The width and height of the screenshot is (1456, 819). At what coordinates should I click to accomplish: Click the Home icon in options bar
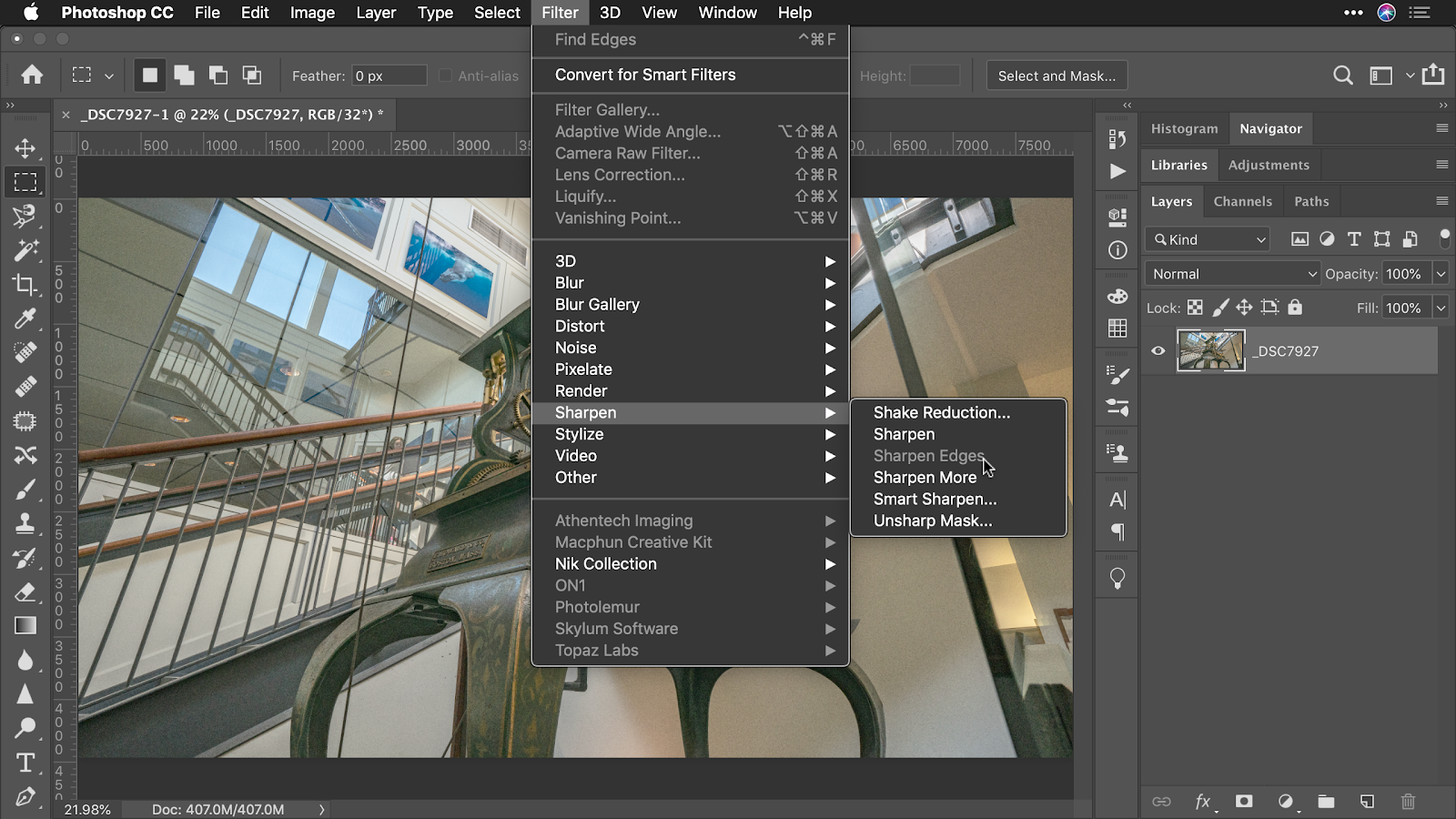click(x=32, y=76)
